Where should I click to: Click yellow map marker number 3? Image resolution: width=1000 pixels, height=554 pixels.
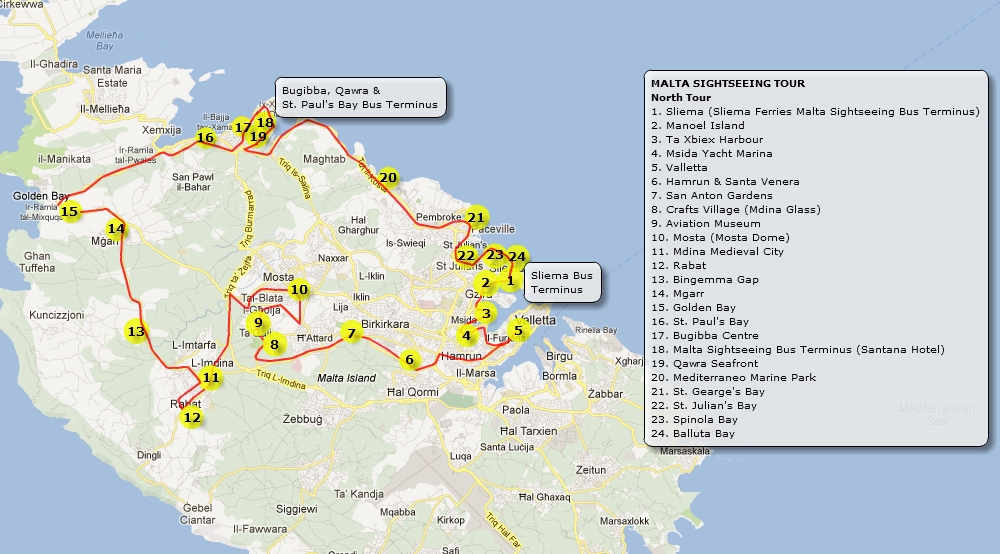pyautogui.click(x=486, y=313)
